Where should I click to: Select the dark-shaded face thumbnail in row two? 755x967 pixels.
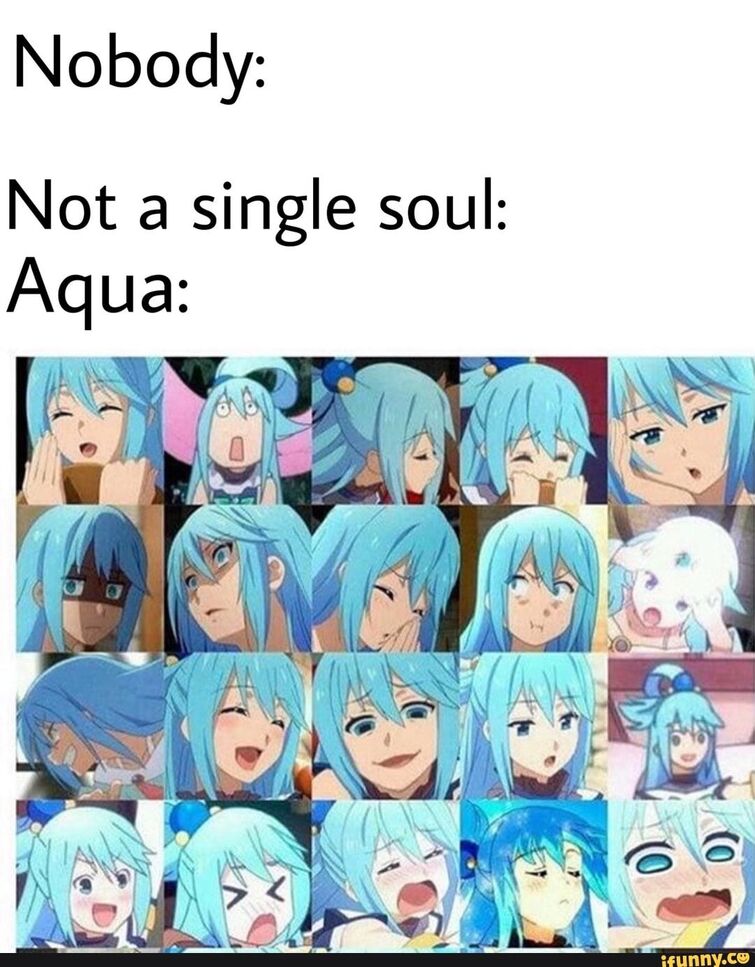(x=90, y=578)
